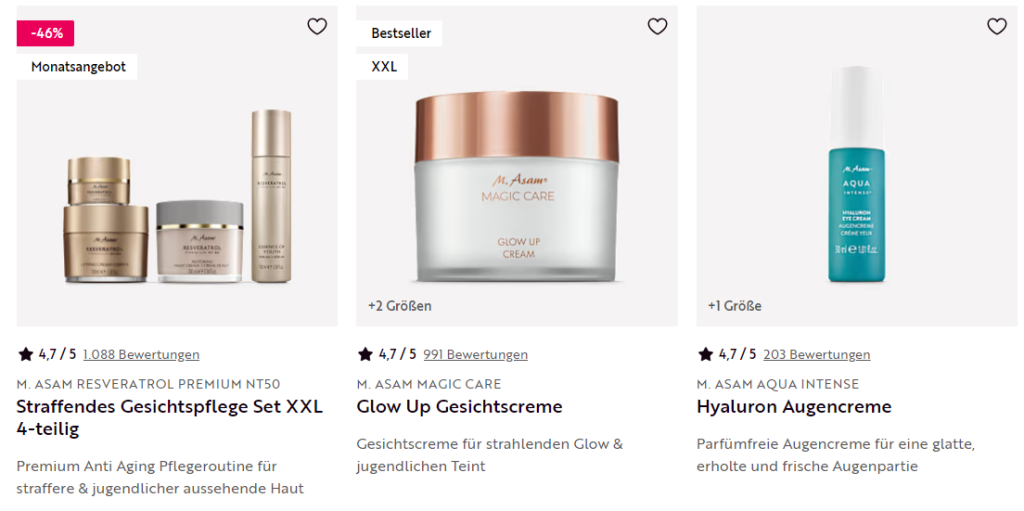Open 1.088 Bewertungen reviews link

[141, 355]
